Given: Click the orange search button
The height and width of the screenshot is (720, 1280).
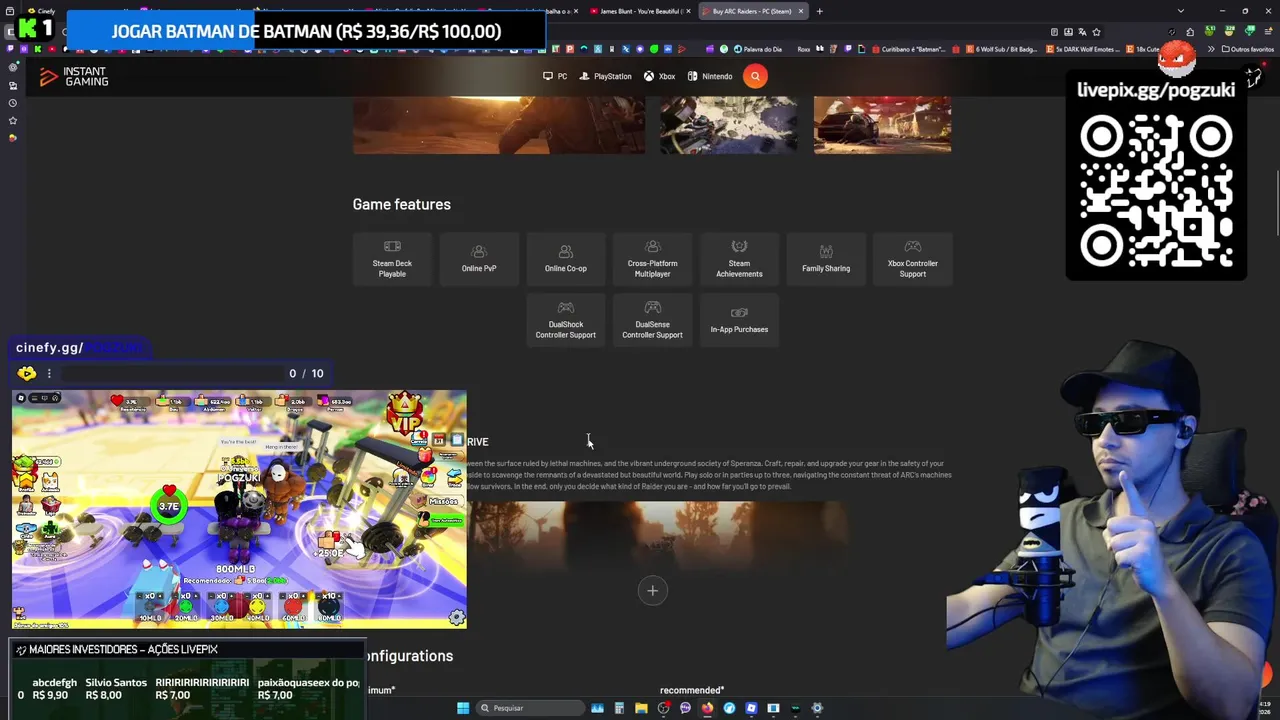Looking at the screenshot, I should 755,76.
